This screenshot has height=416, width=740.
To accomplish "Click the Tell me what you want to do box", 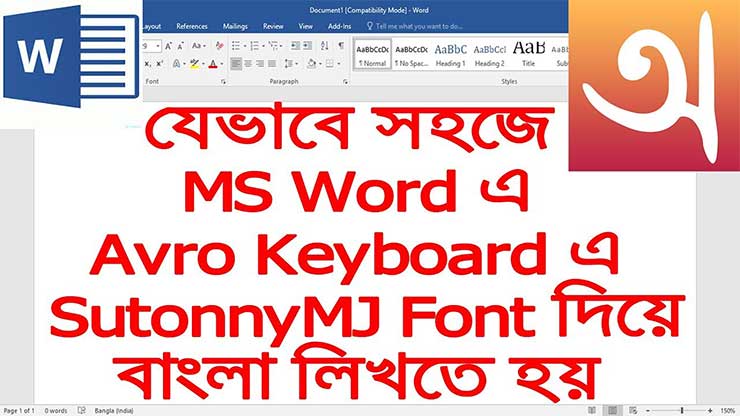I will pos(415,26).
